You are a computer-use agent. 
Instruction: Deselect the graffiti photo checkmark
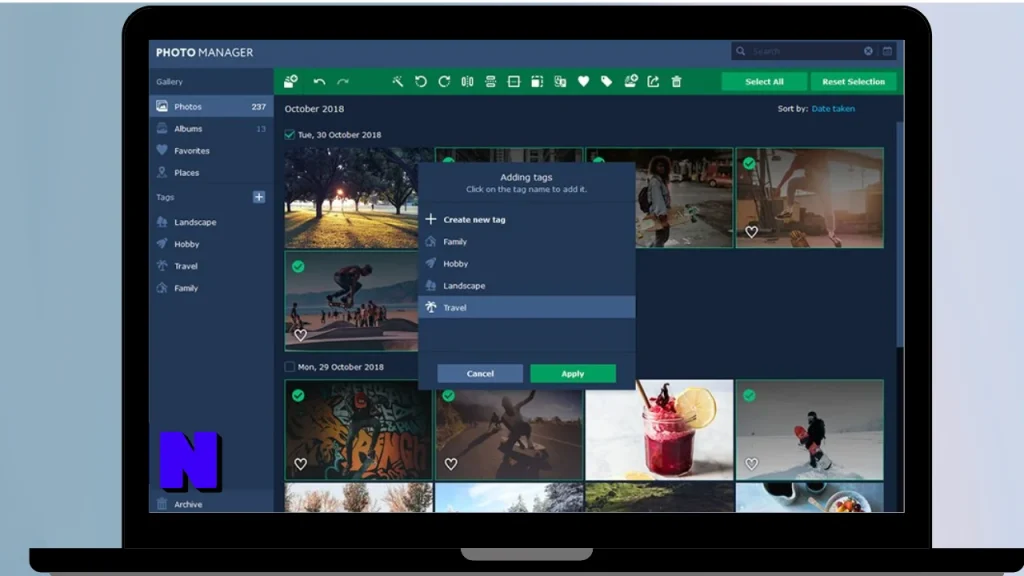298,395
